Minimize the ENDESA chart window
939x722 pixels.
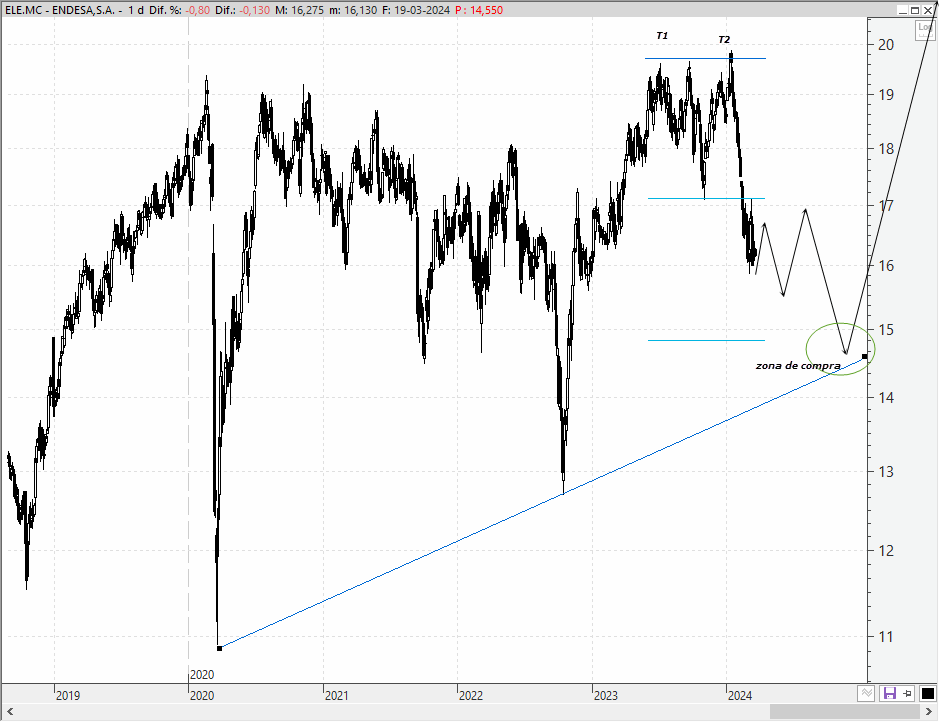[x=902, y=10]
